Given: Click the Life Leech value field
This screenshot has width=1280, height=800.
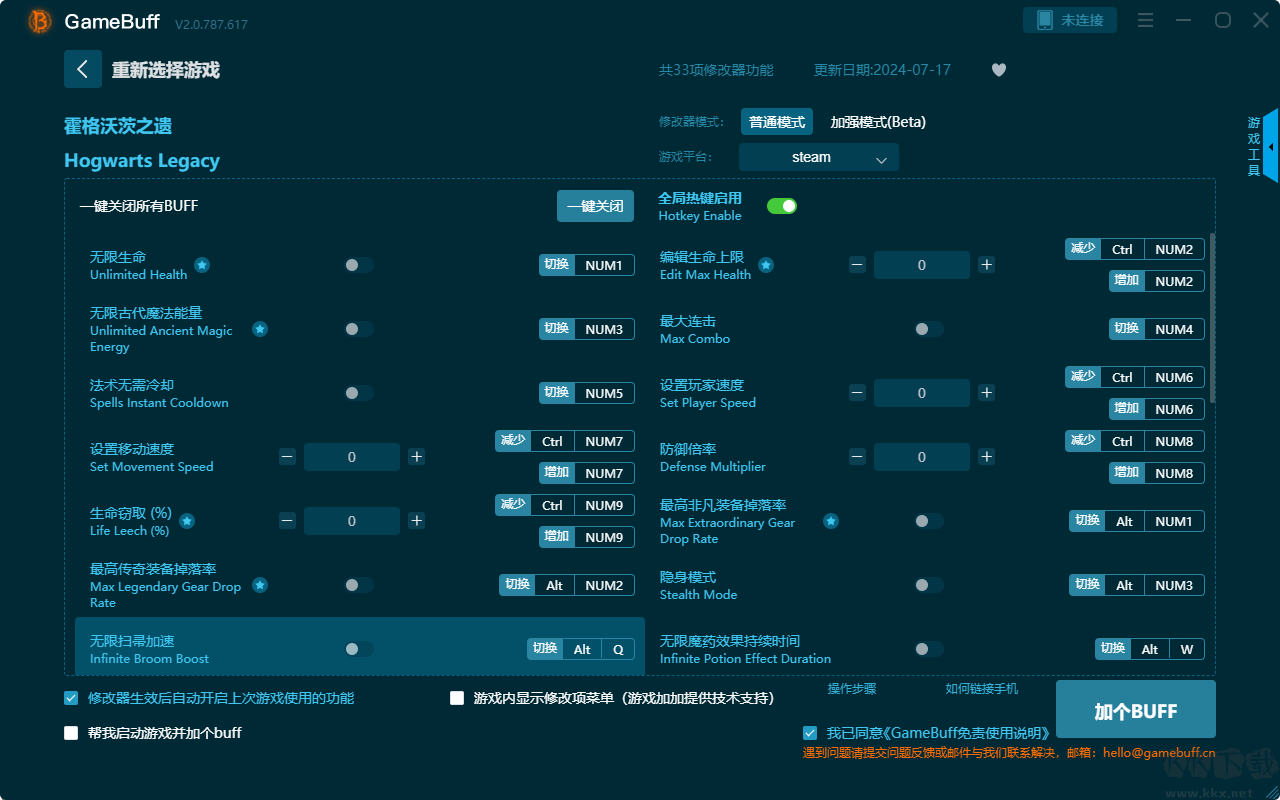Looking at the screenshot, I should pyautogui.click(x=352, y=521).
